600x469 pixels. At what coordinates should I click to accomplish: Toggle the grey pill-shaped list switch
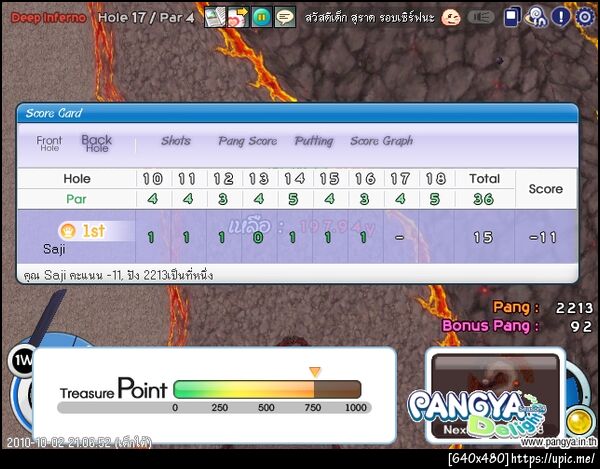coord(481,17)
